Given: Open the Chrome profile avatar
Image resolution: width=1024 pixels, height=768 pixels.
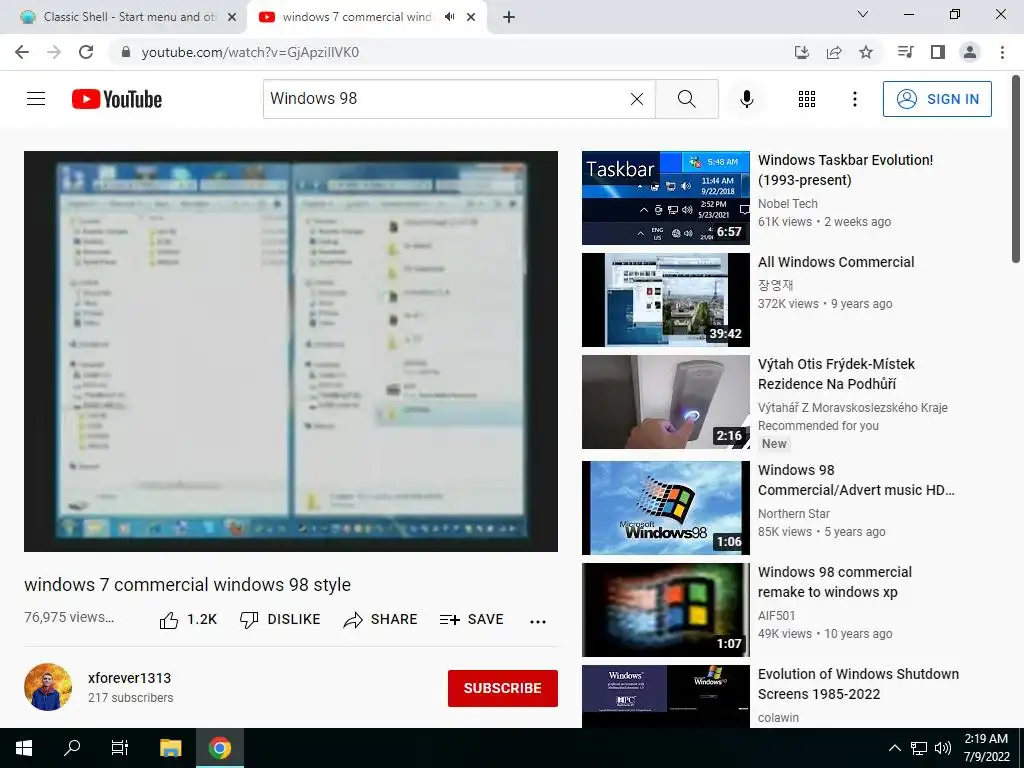Looking at the screenshot, I should pyautogui.click(x=970, y=52).
